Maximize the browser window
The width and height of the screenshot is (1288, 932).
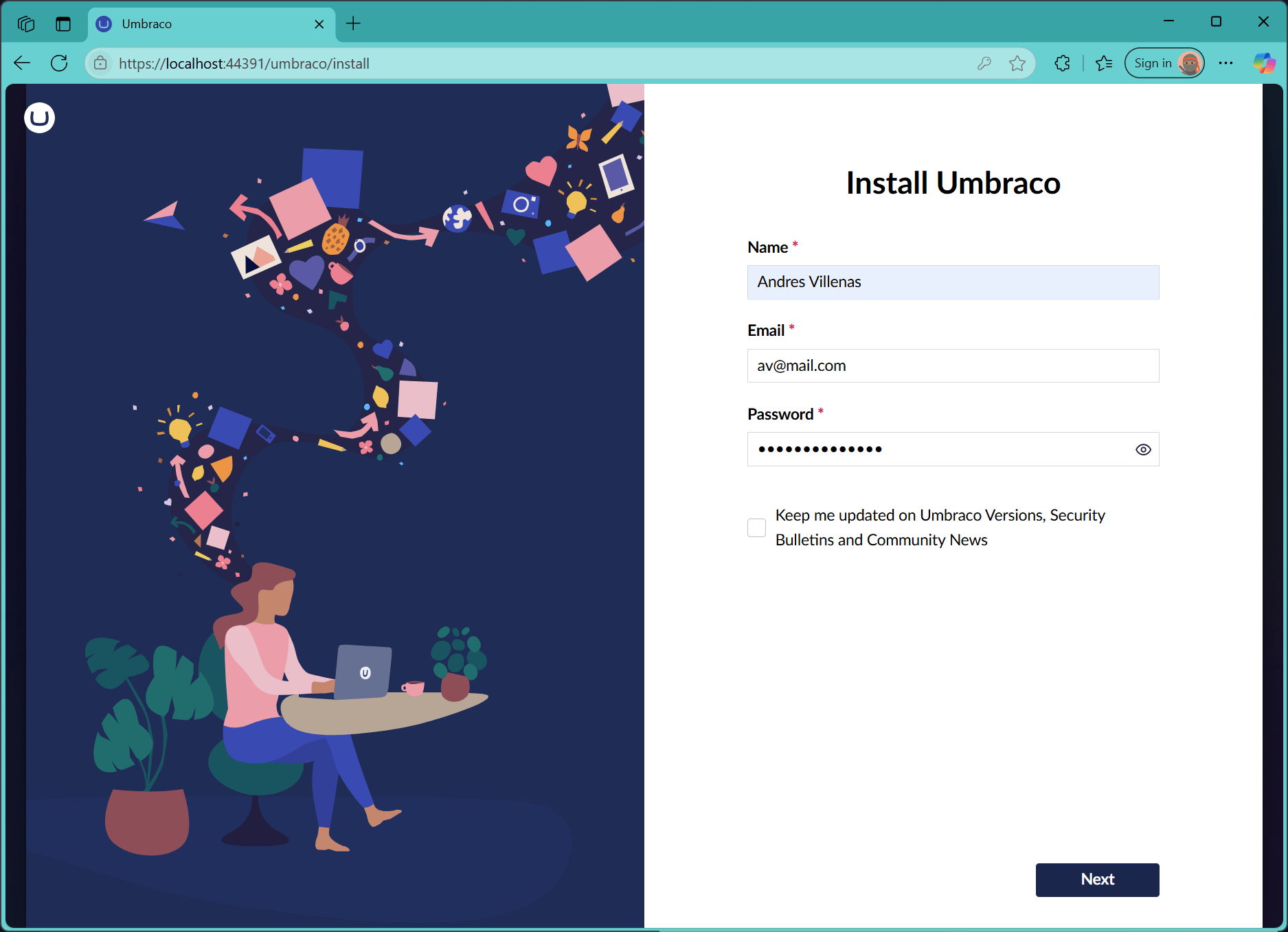(1216, 21)
